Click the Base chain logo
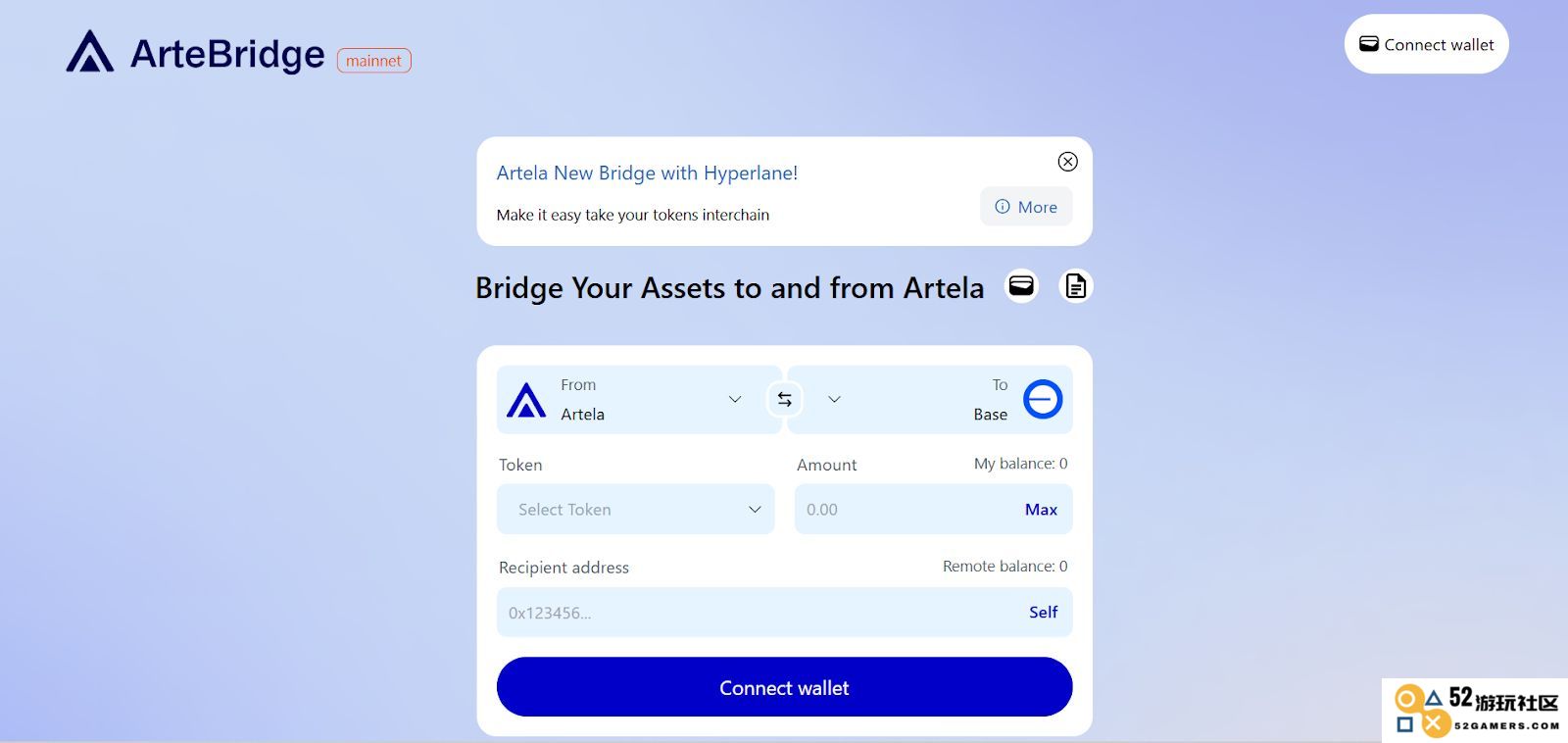The height and width of the screenshot is (743, 1568). tap(1043, 399)
